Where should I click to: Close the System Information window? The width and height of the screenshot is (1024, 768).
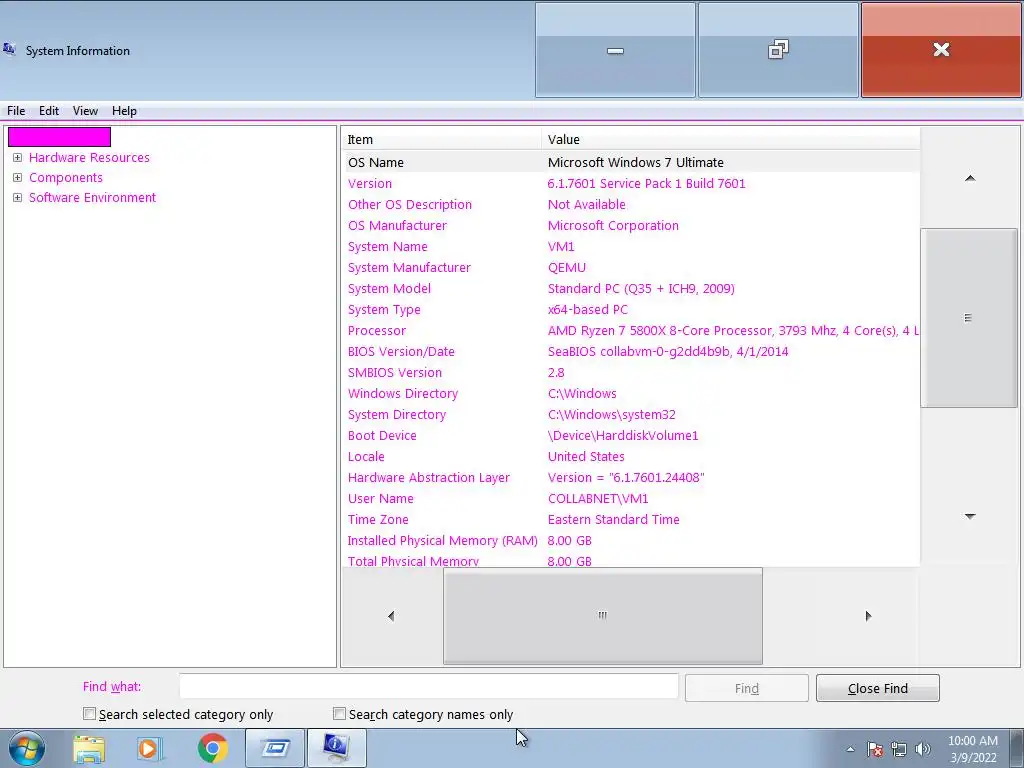[x=941, y=50]
